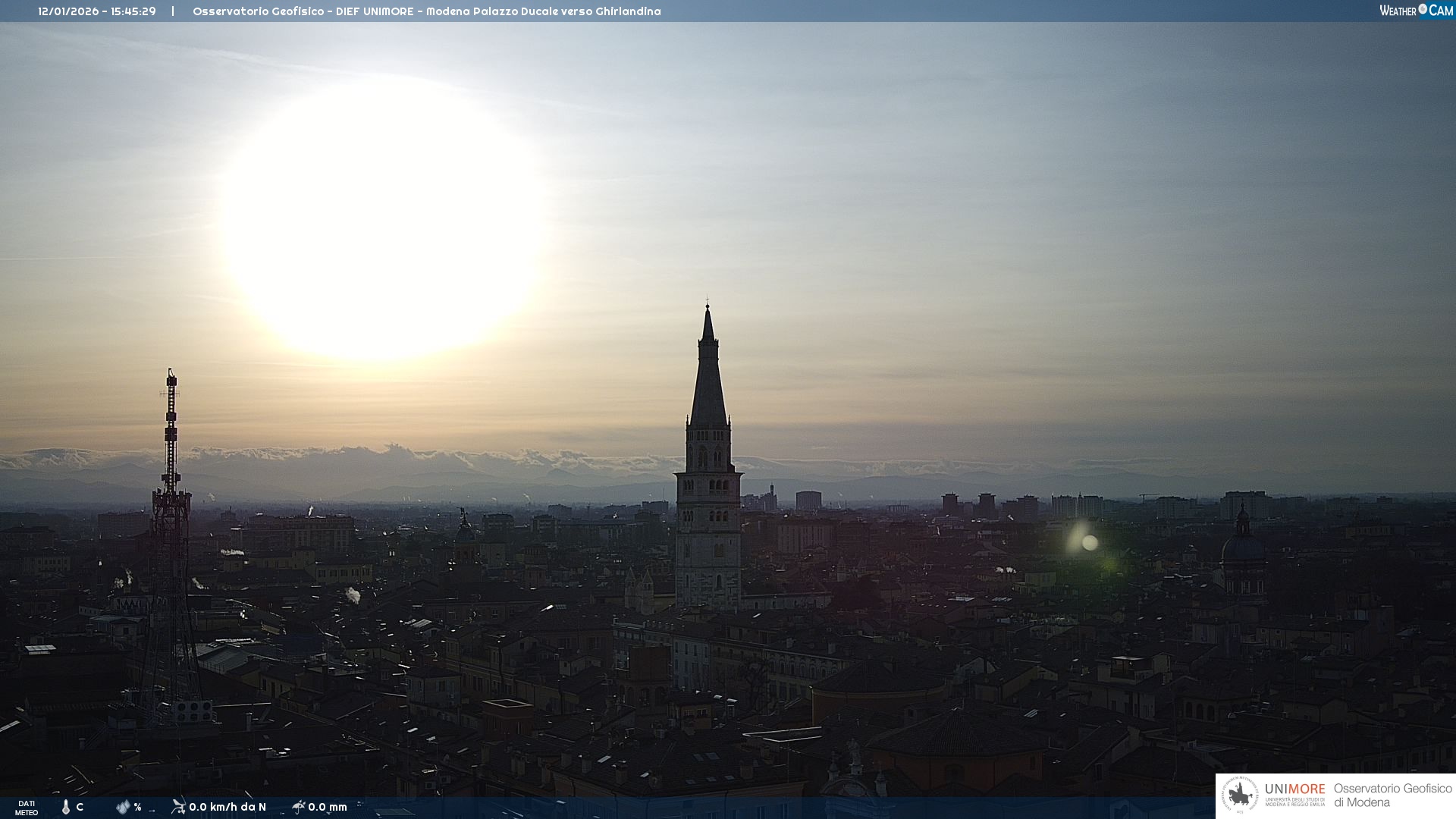Click the green lens flare spot
This screenshot has width=1456, height=819.
tap(1090, 543)
